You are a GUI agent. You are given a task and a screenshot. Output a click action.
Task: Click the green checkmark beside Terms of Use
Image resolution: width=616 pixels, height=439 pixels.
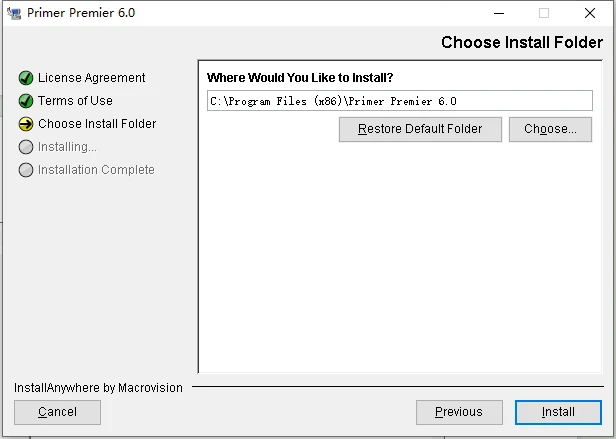coord(26,101)
